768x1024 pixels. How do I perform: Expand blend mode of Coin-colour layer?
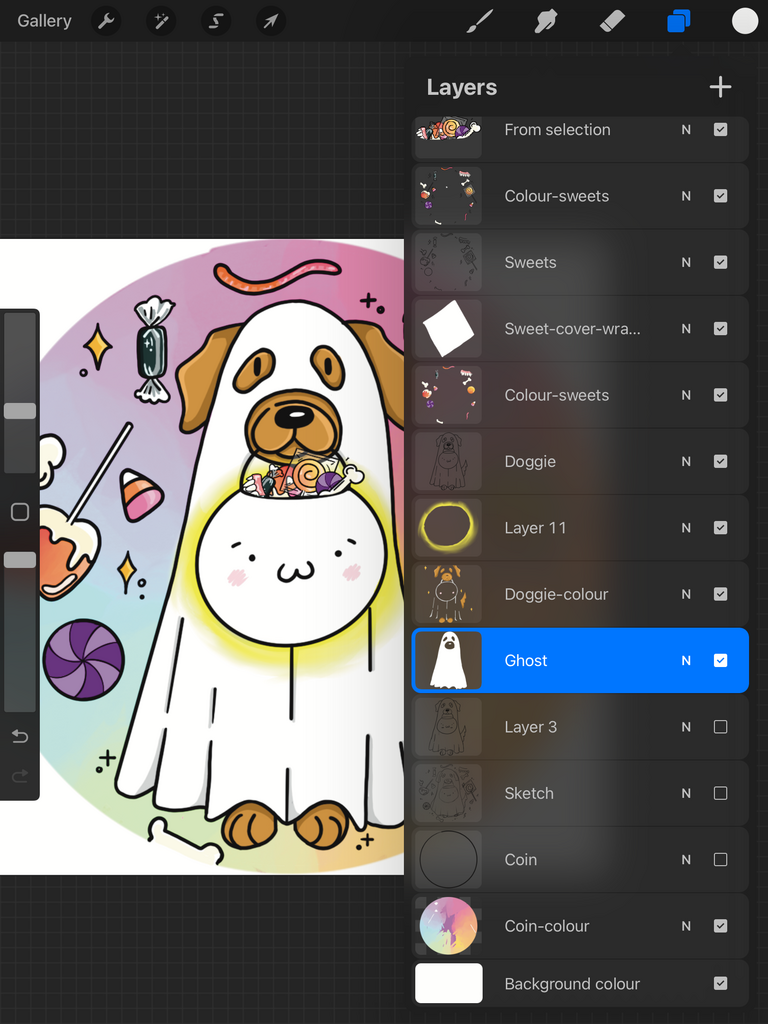[x=686, y=926]
